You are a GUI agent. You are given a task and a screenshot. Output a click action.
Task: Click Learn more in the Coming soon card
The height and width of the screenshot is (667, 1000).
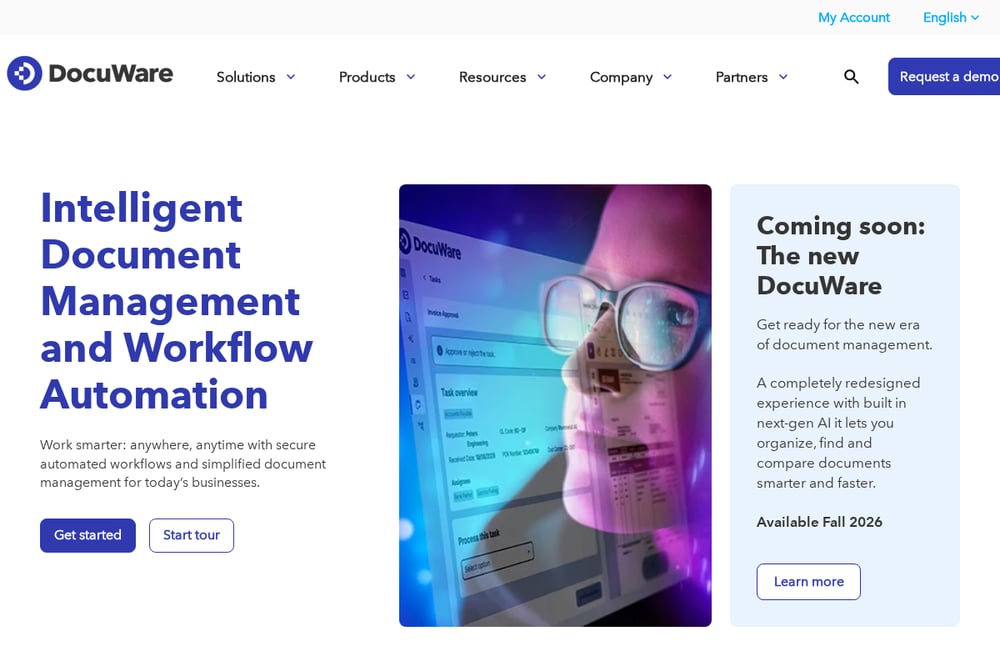(809, 582)
